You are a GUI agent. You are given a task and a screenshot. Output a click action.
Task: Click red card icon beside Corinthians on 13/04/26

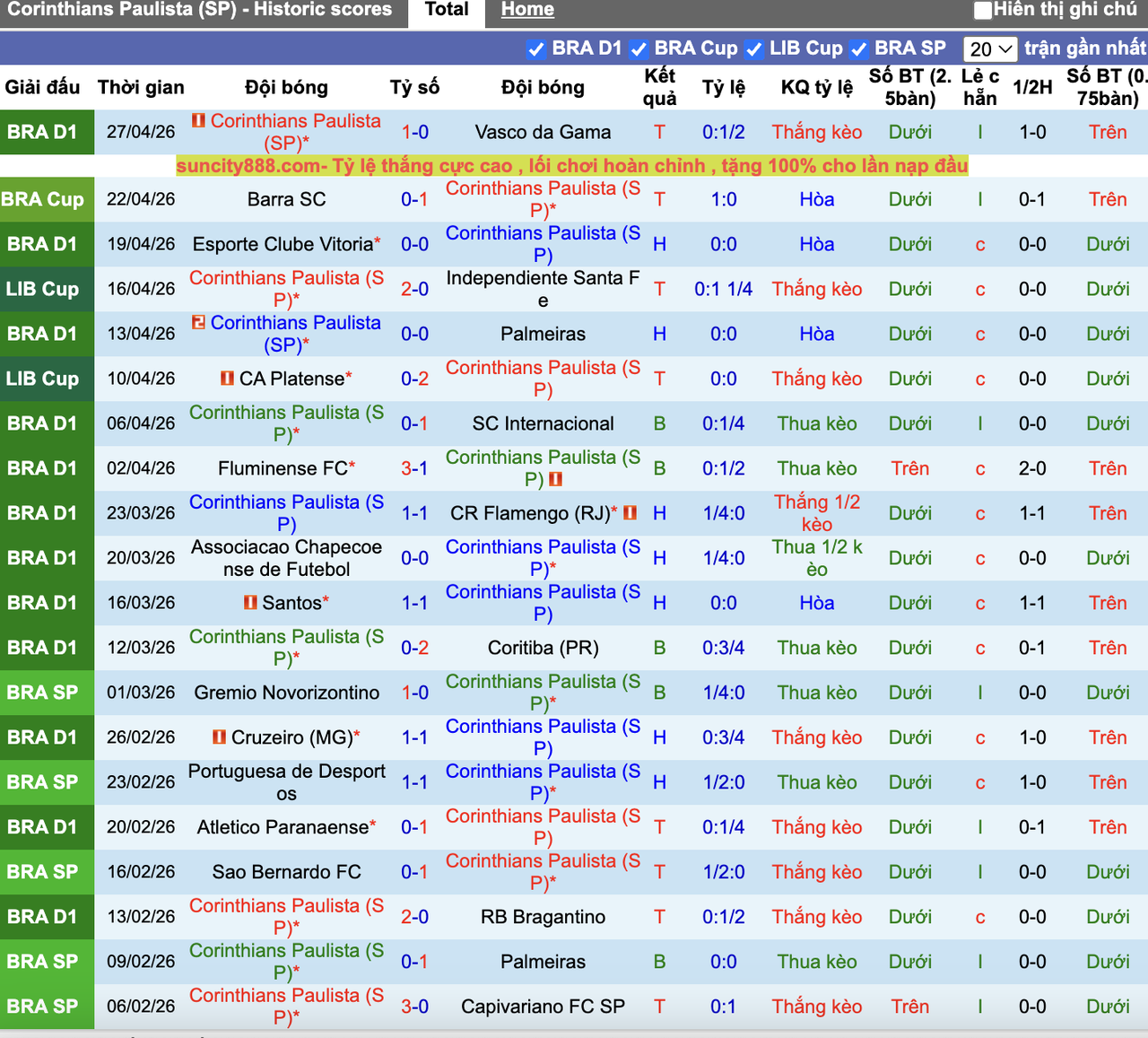198,322
